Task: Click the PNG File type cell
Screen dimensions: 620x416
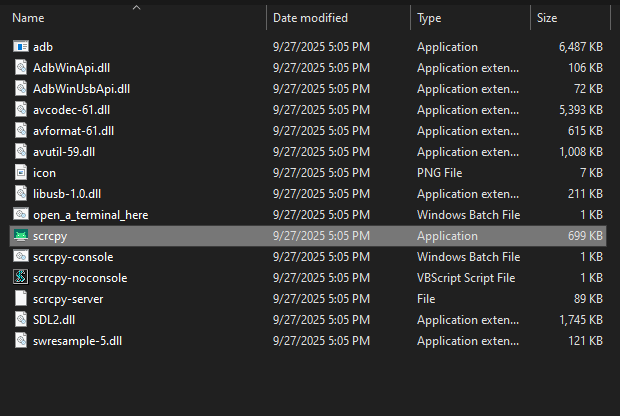Action: pyautogui.click(x=439, y=173)
